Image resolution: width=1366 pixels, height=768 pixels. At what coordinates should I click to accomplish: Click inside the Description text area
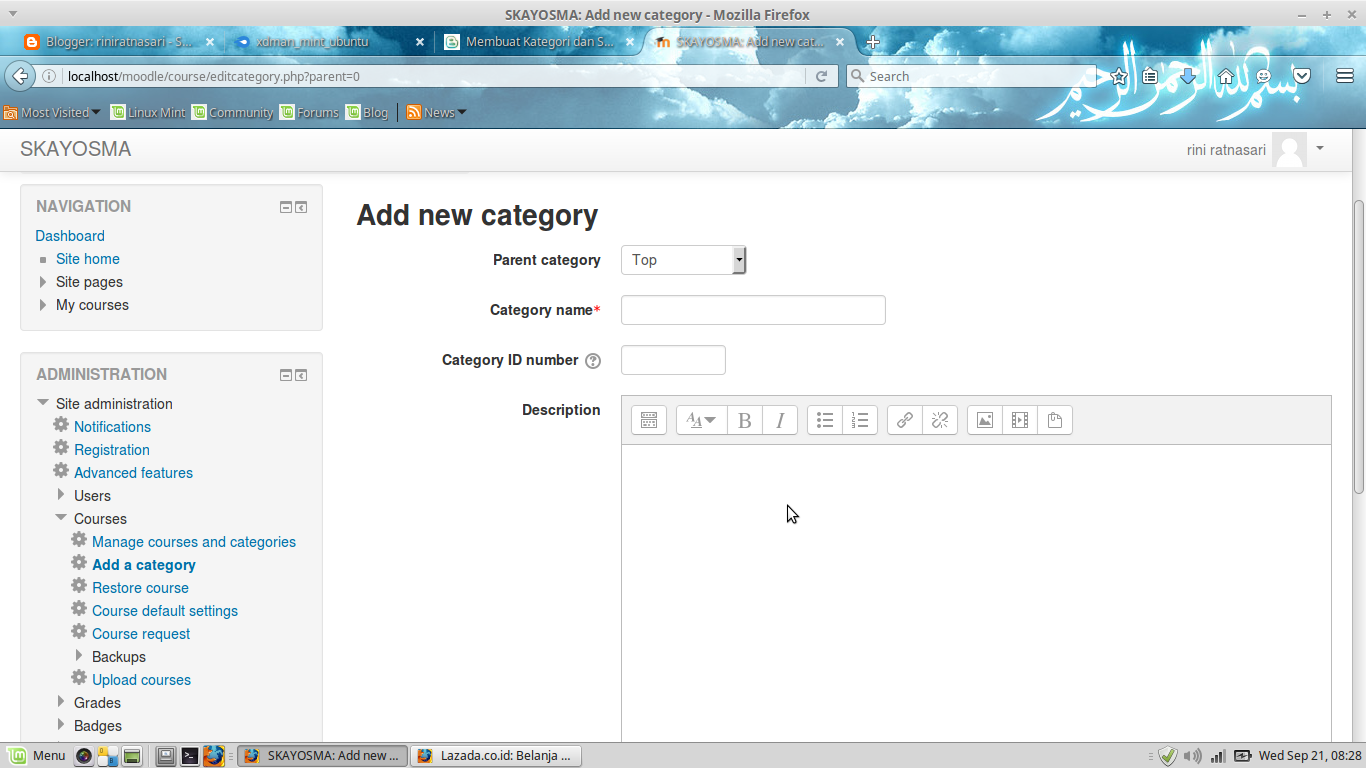(976, 594)
